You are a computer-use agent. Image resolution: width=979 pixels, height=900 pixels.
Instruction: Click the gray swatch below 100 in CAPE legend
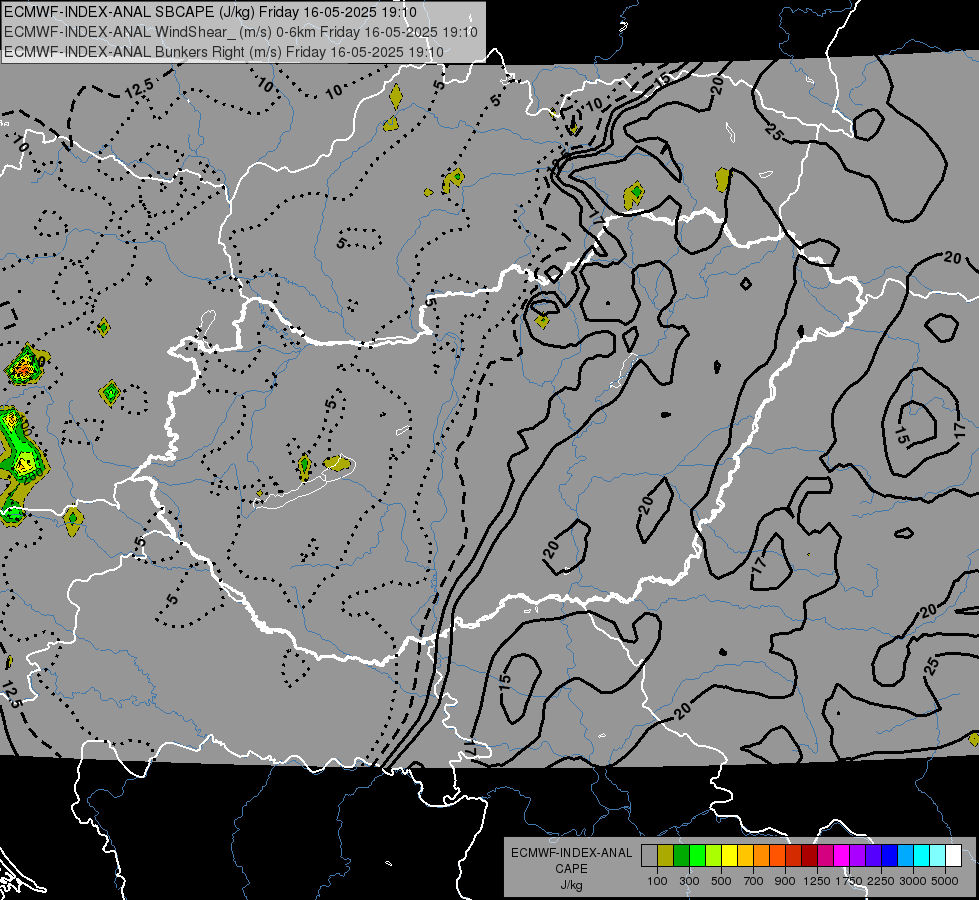pos(649,856)
